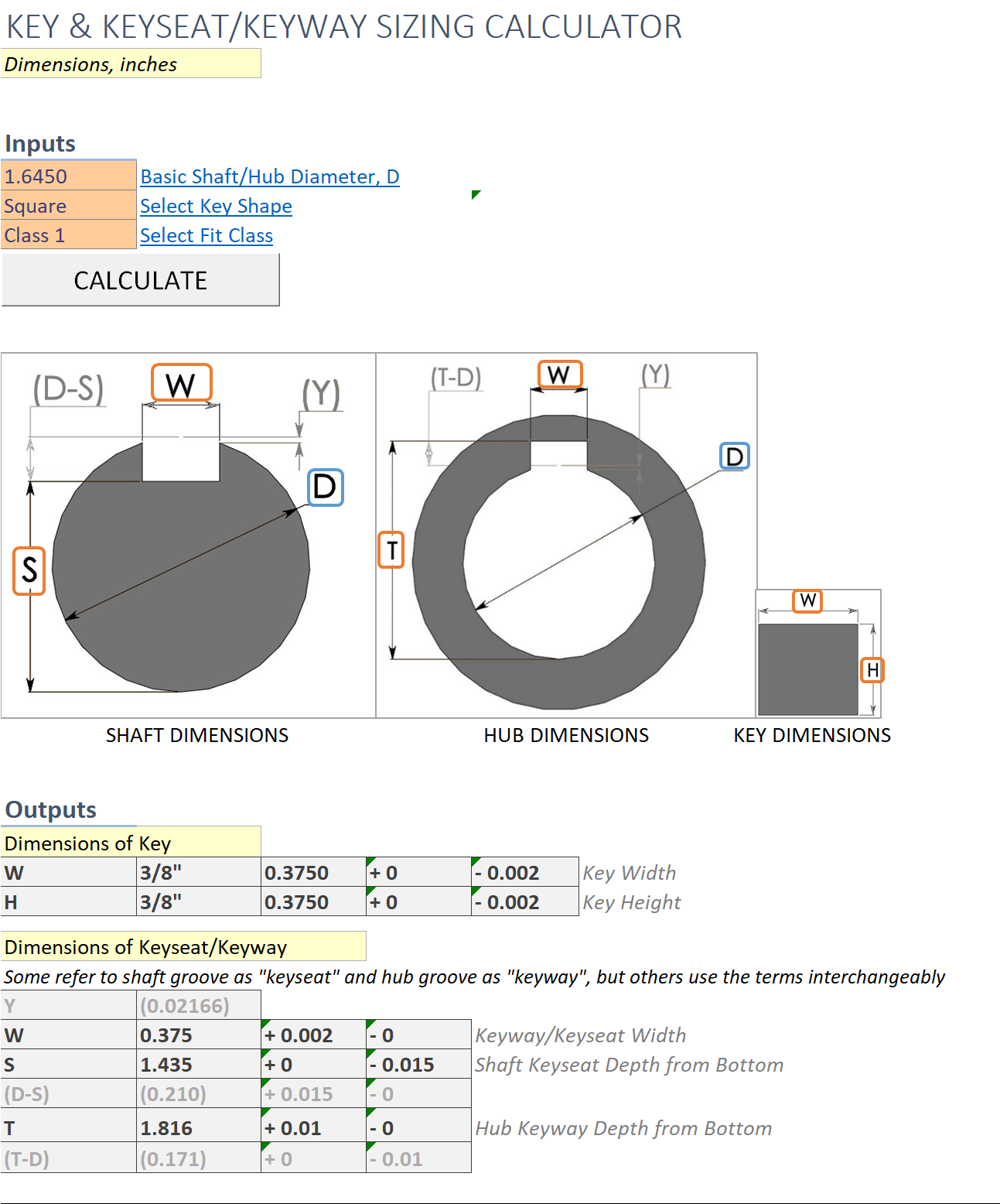Viewport: 1000px width, 1204px height.
Task: Click the gray shaft cross-section drawing
Action: tap(181, 569)
